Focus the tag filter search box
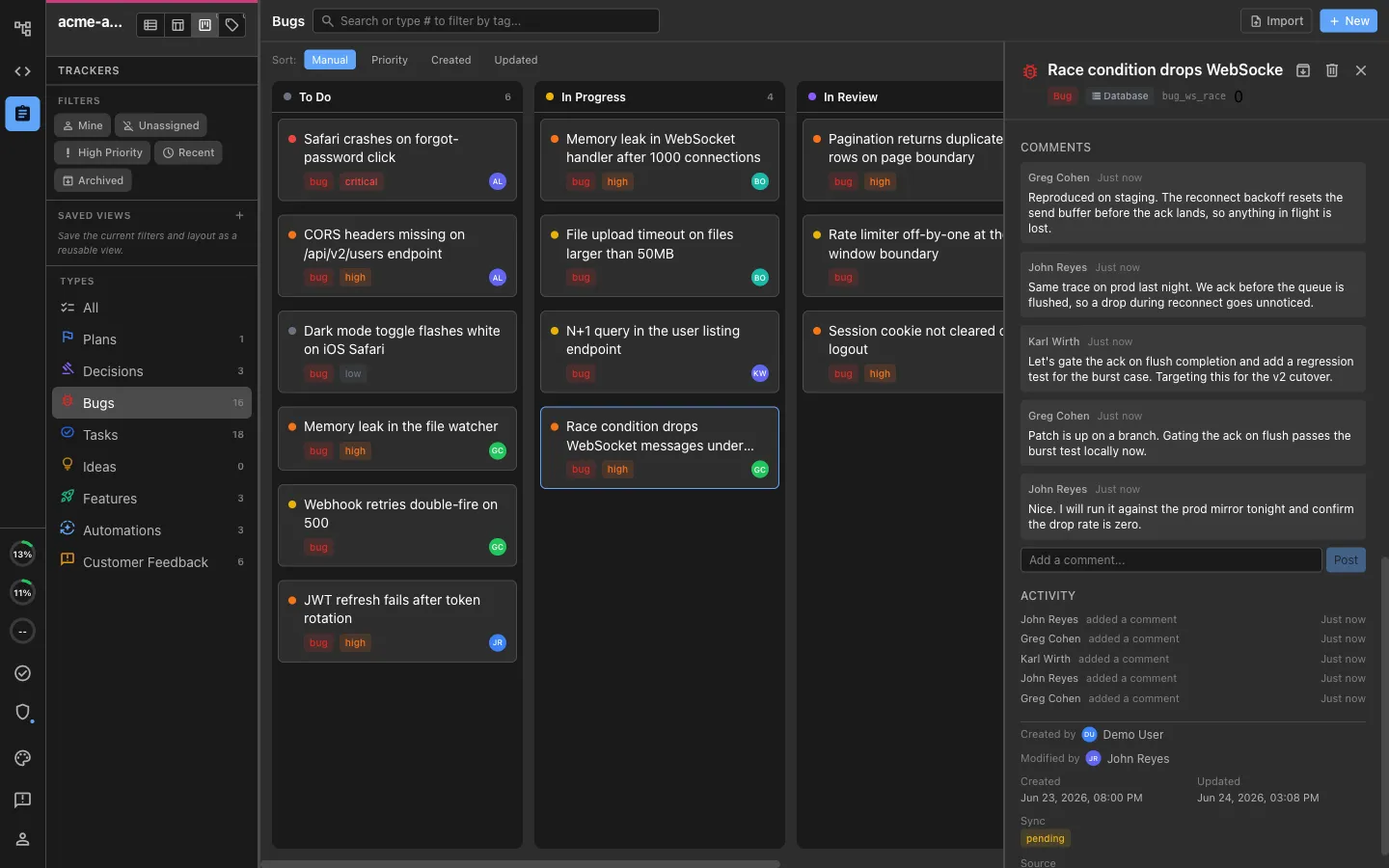The height and width of the screenshot is (868, 1389). click(486, 21)
